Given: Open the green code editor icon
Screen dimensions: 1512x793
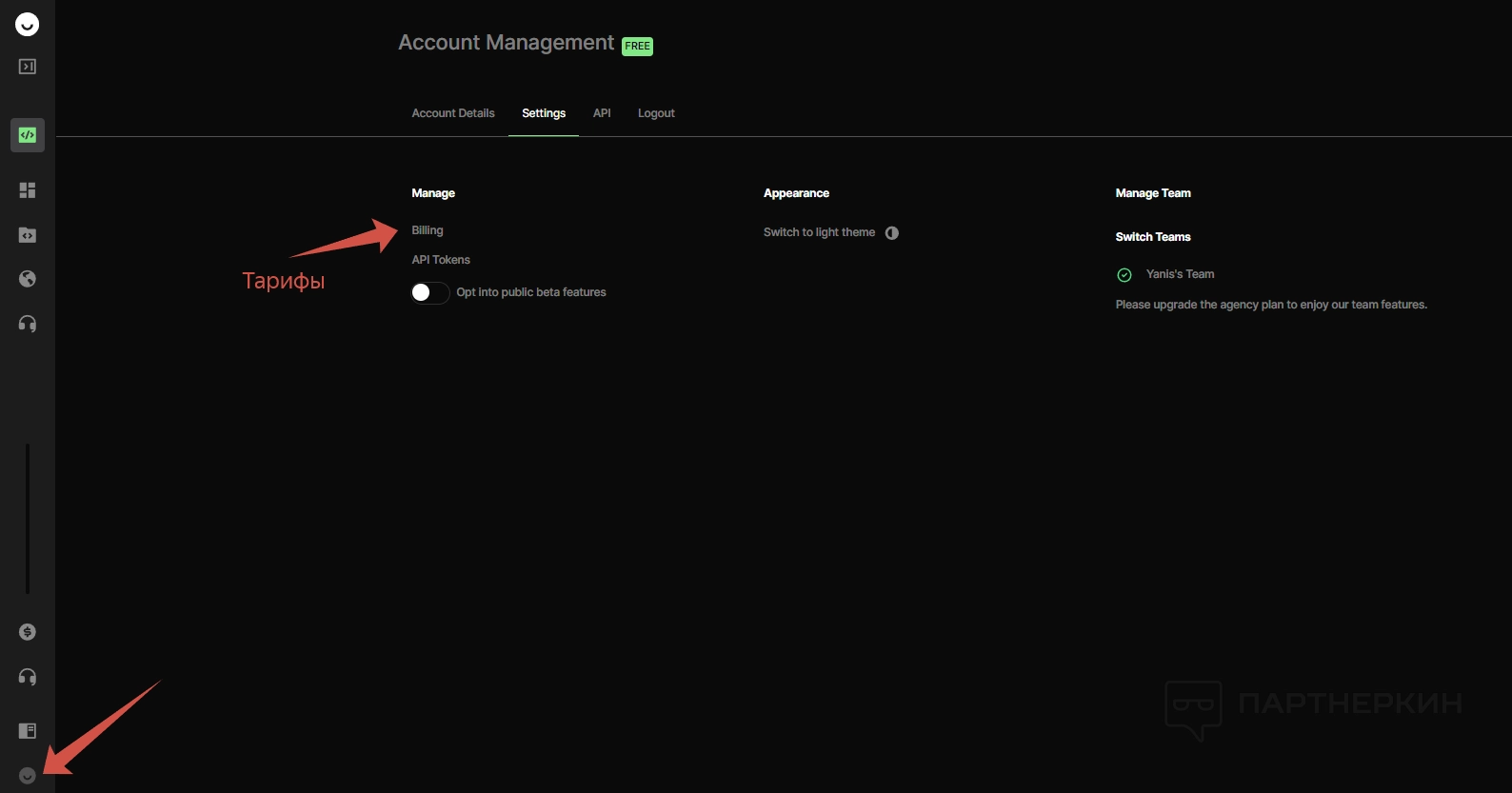Looking at the screenshot, I should [28, 135].
